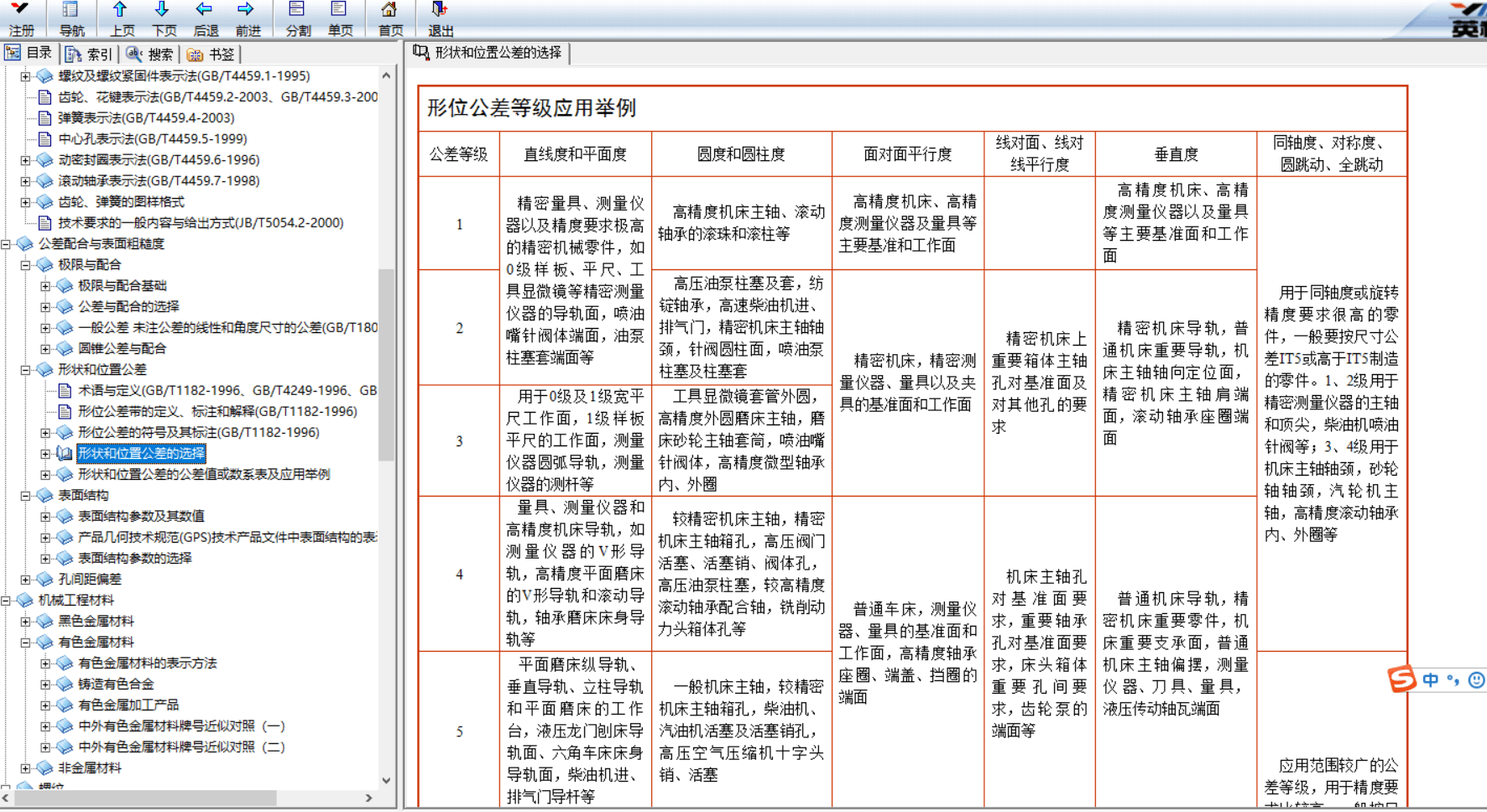This screenshot has width=1487, height=812.
Task: Collapse the 公差配合与表面粗糙度 node
Action: [x=6, y=244]
